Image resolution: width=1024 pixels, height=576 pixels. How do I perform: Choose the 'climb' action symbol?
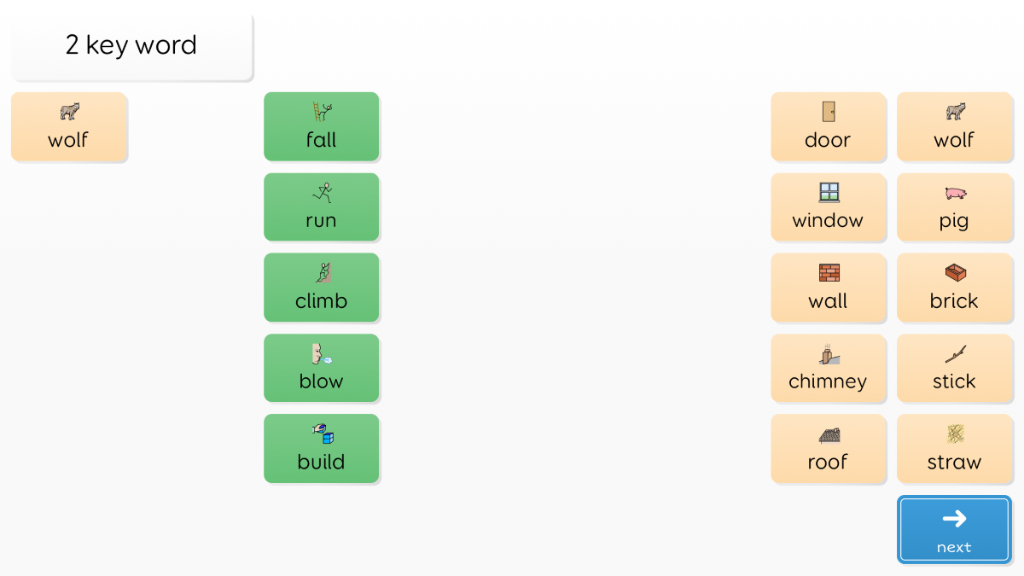[x=321, y=287]
